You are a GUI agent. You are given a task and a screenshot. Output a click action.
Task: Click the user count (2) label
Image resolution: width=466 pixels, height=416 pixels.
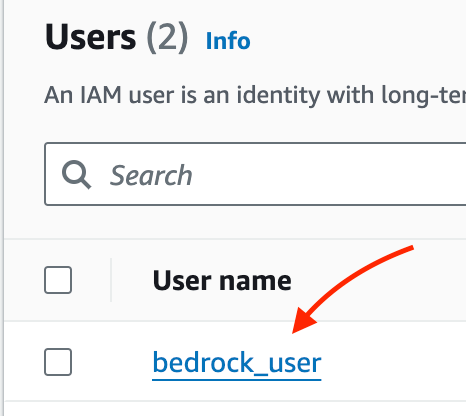tap(167, 37)
